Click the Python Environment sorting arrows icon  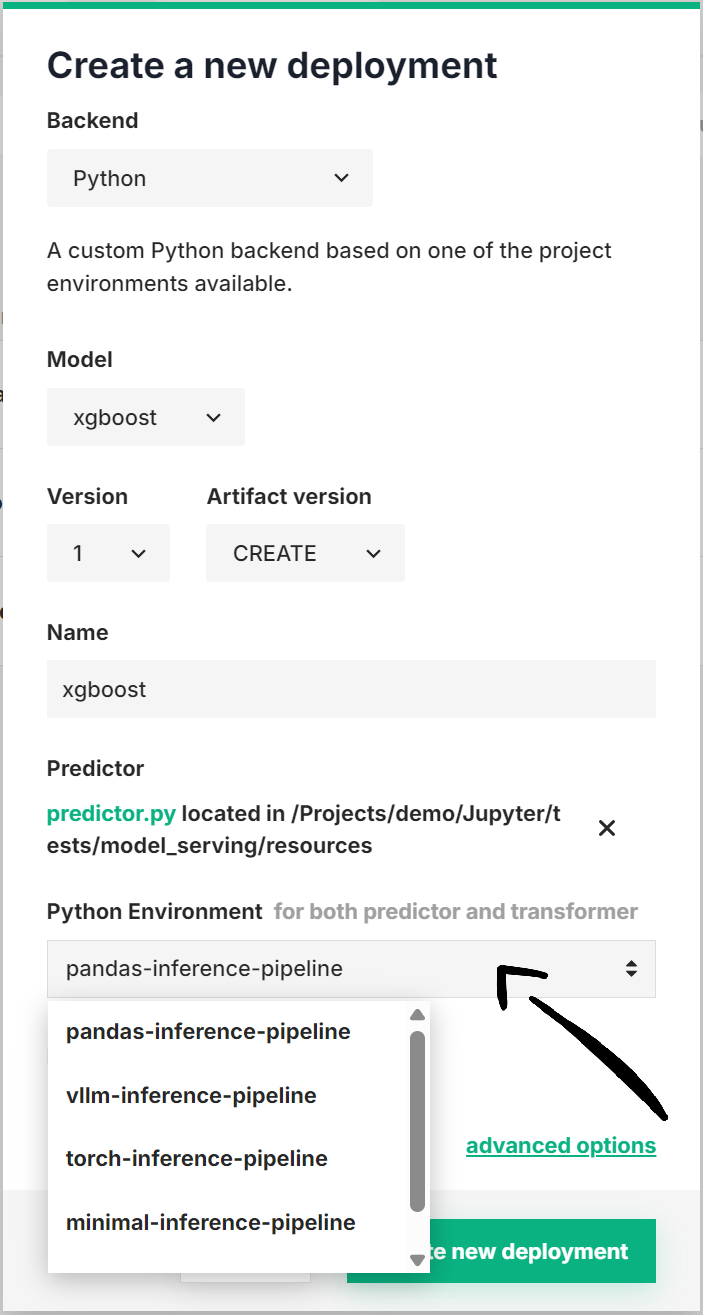(631, 968)
